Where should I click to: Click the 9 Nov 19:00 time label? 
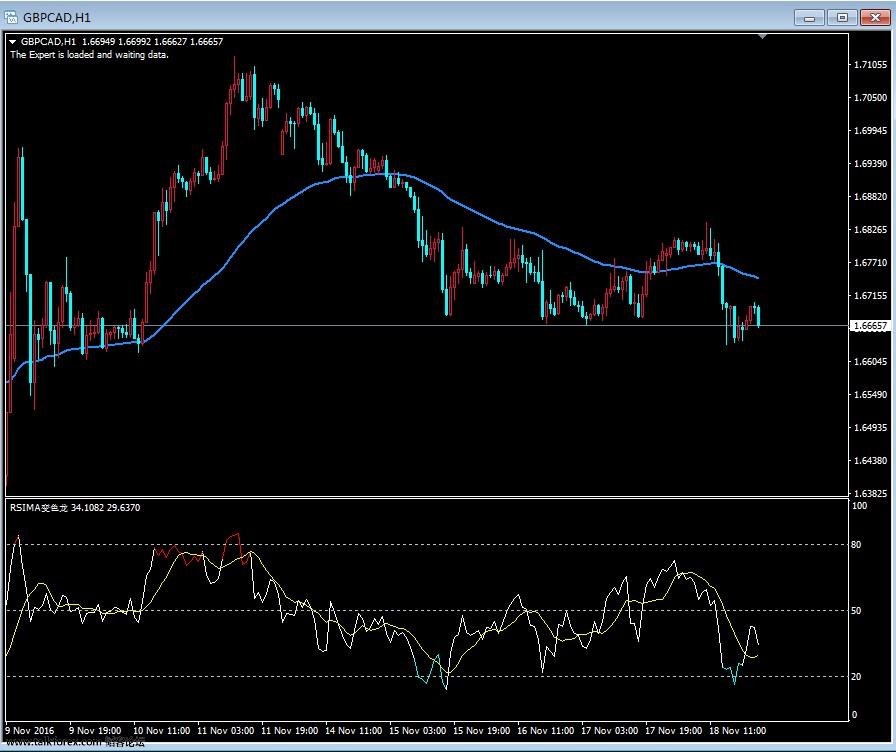95,730
